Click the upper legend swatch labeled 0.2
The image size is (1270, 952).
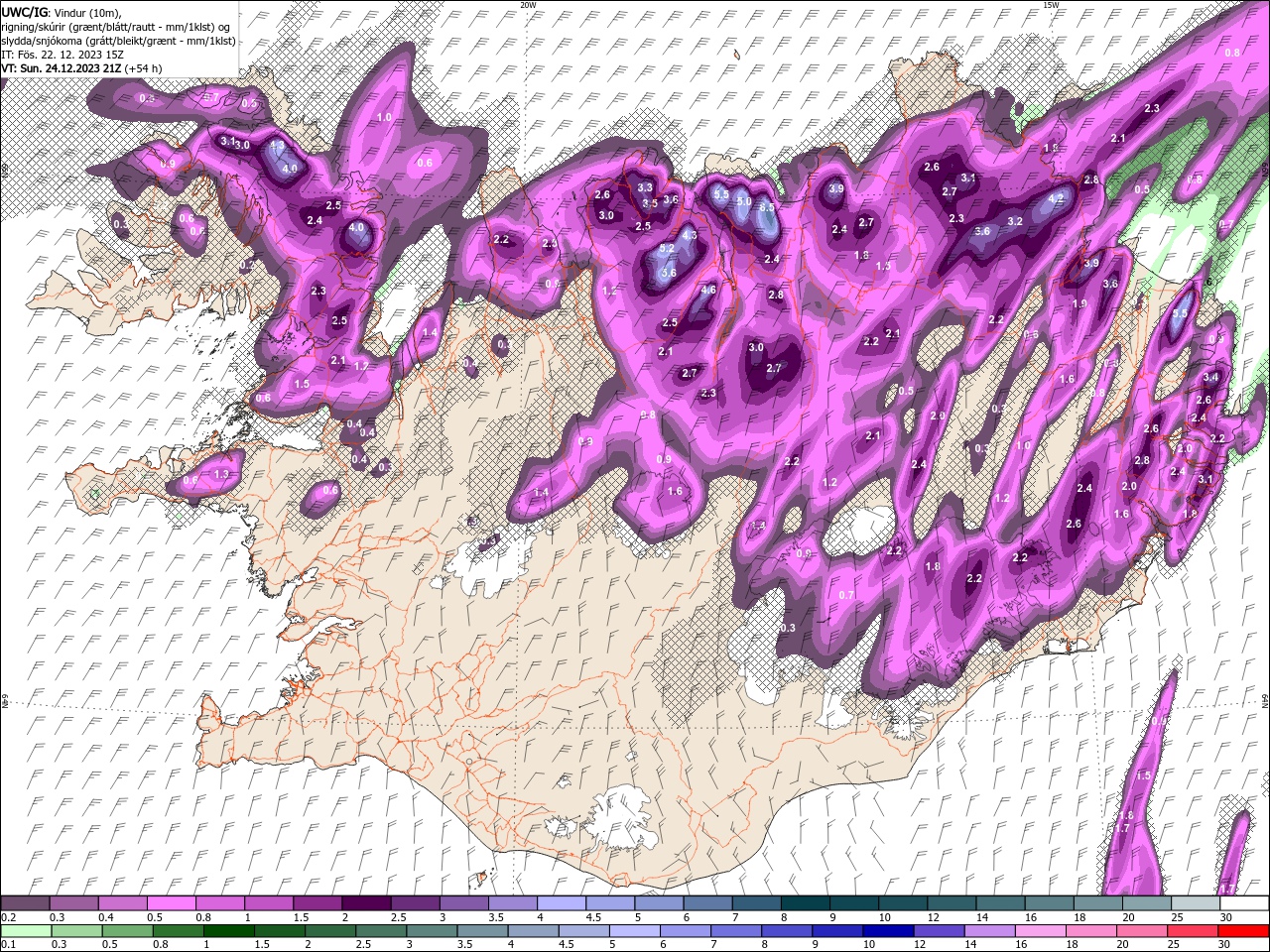tap(25, 903)
